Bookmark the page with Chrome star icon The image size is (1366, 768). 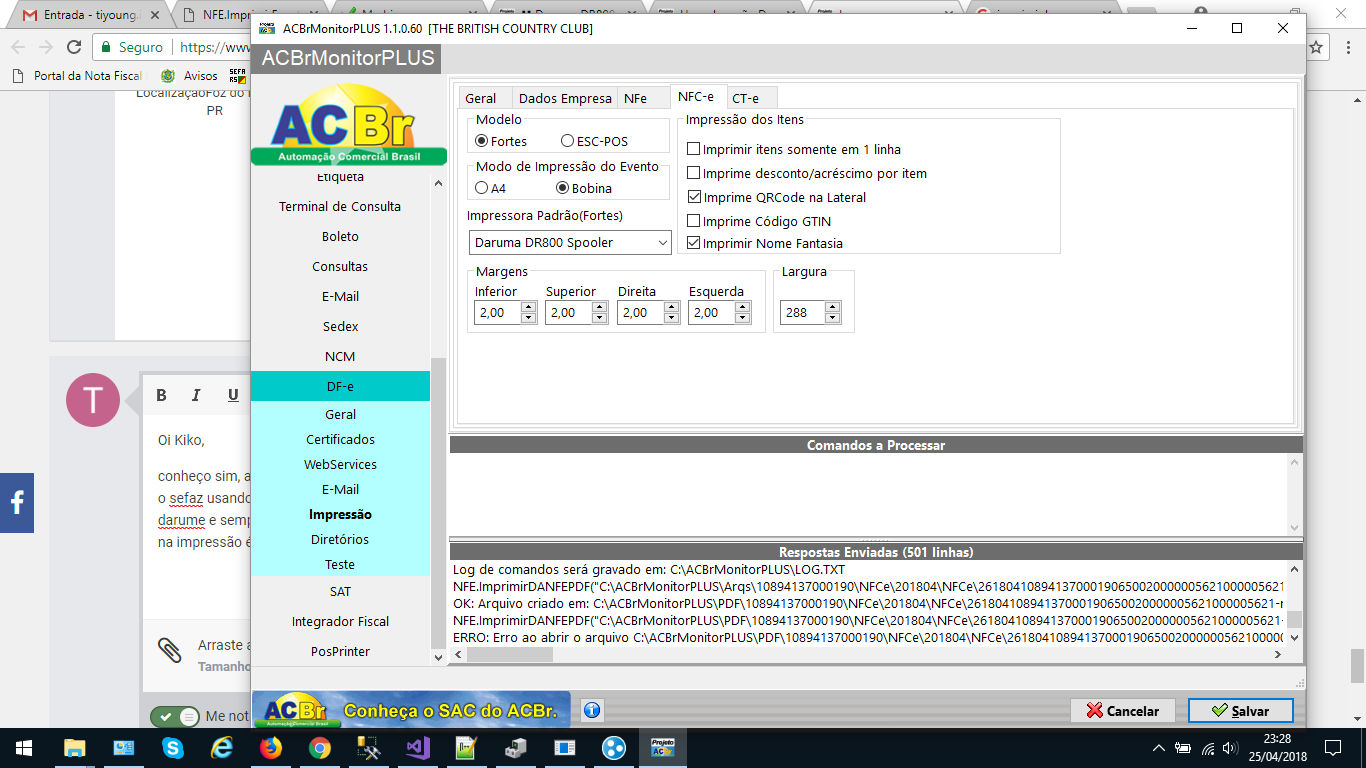[1316, 47]
